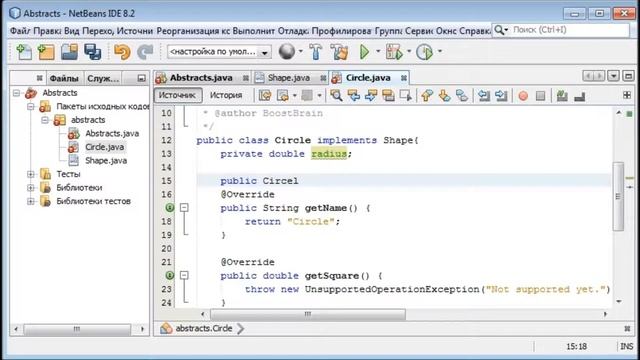The height and width of the screenshot is (360, 640).
Task: Click the editor vertical scrollbar thumb
Action: (618, 196)
